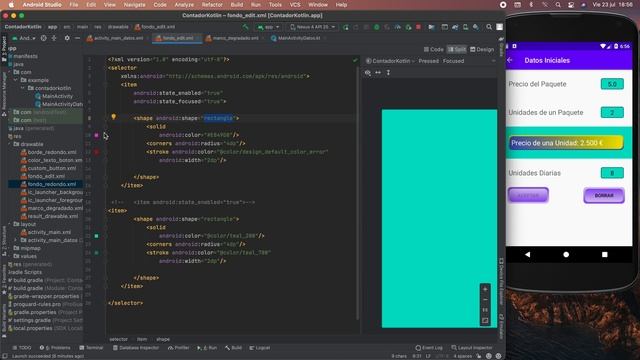Open the Database Inspector tool window
Screen dimensions: 640x360
(136, 348)
